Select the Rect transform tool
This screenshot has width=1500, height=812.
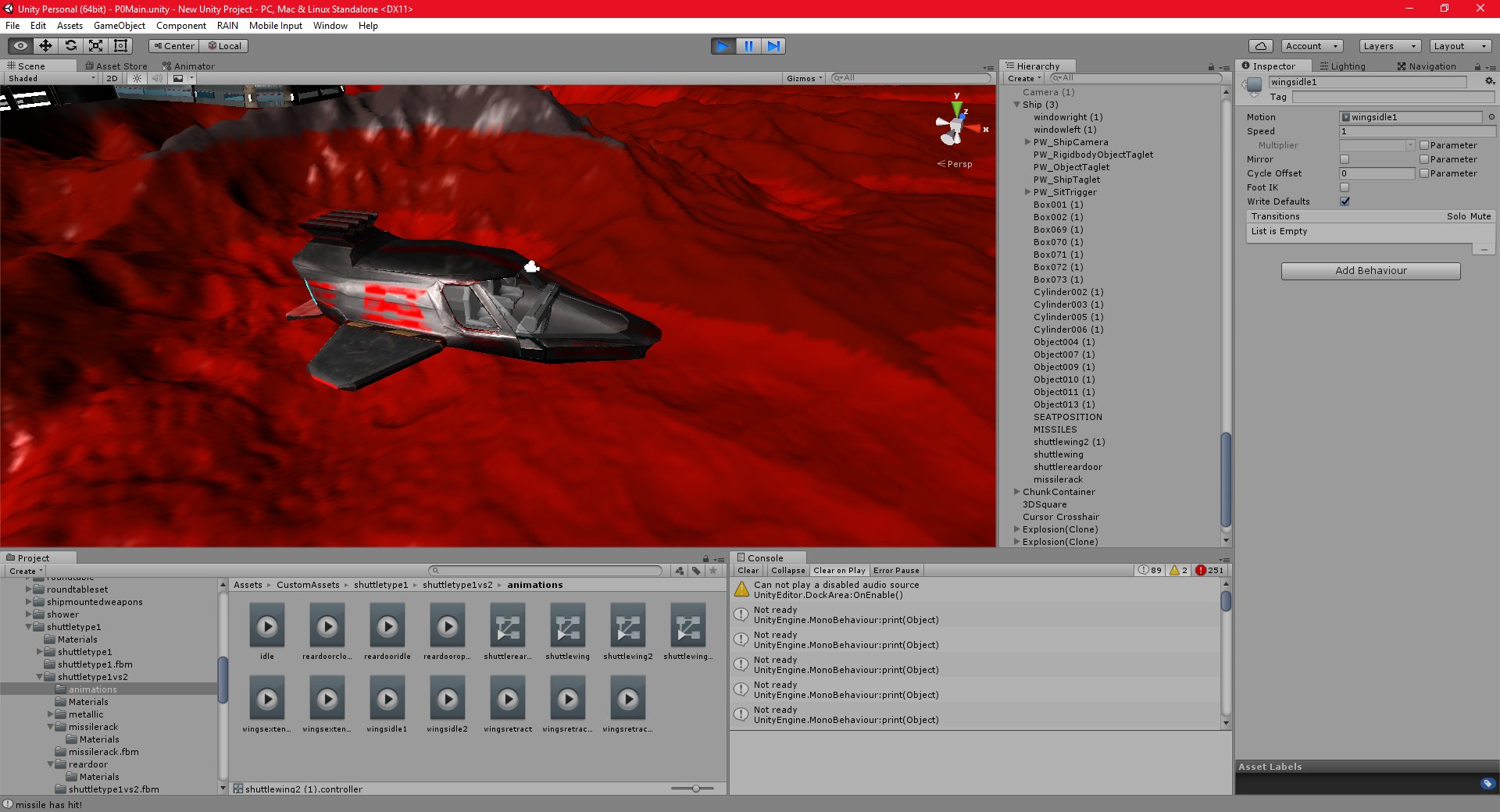pyautogui.click(x=121, y=46)
